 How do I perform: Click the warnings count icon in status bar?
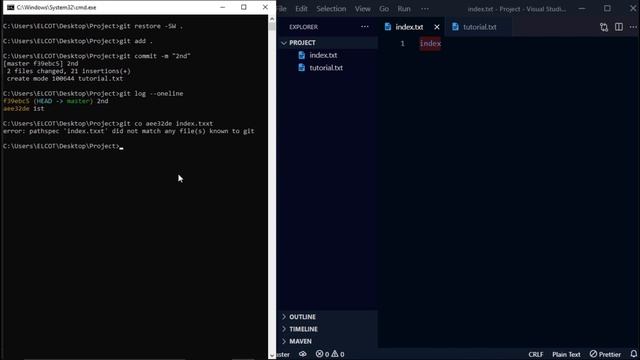click(335, 354)
